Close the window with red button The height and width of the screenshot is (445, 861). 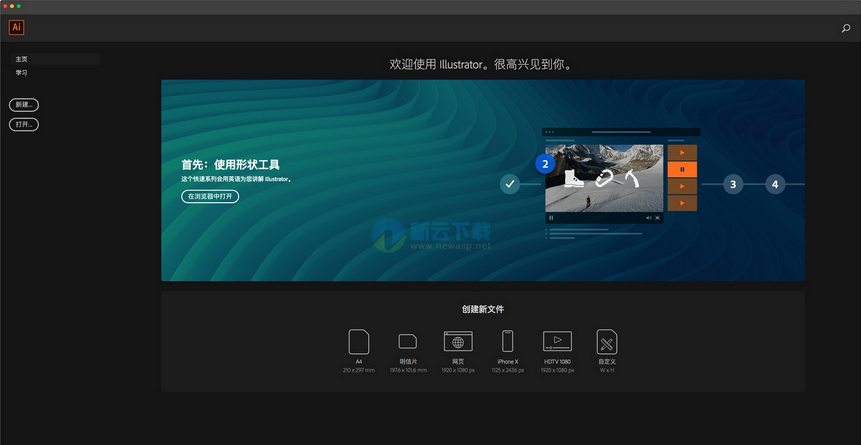[5, 6]
